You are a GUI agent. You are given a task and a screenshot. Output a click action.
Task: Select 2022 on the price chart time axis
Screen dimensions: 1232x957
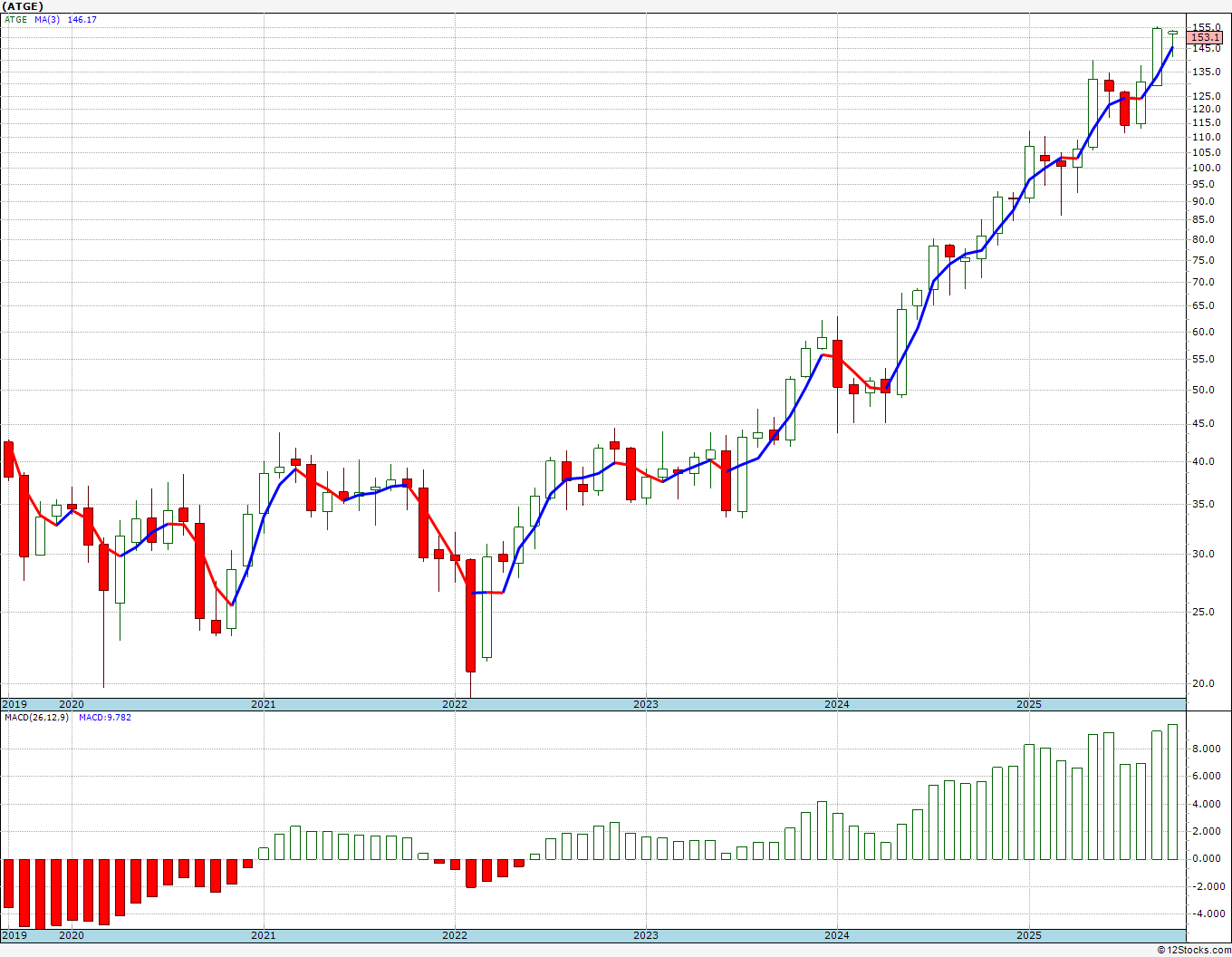(455, 704)
